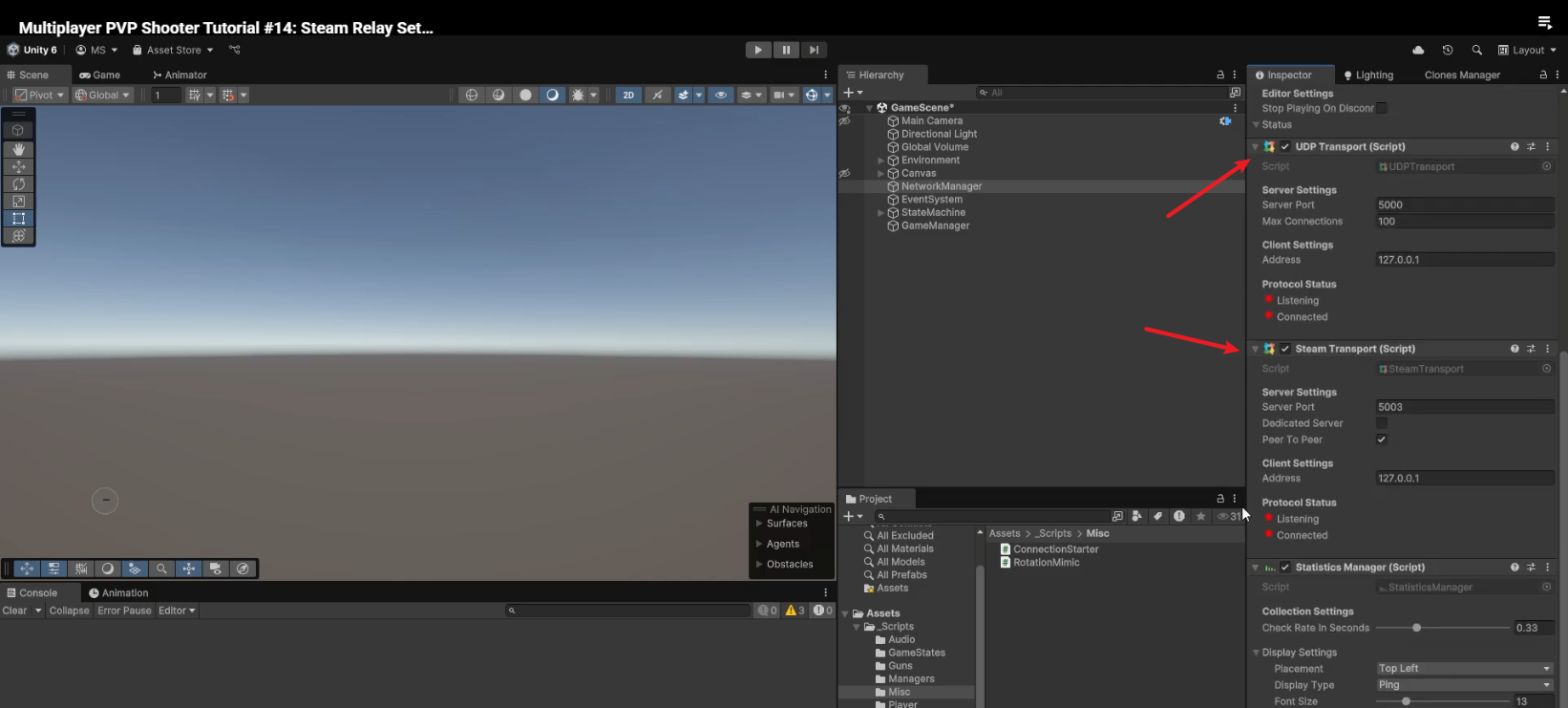Enable the Dedicated Server checkbox
The image size is (1568, 708).
tap(1382, 423)
